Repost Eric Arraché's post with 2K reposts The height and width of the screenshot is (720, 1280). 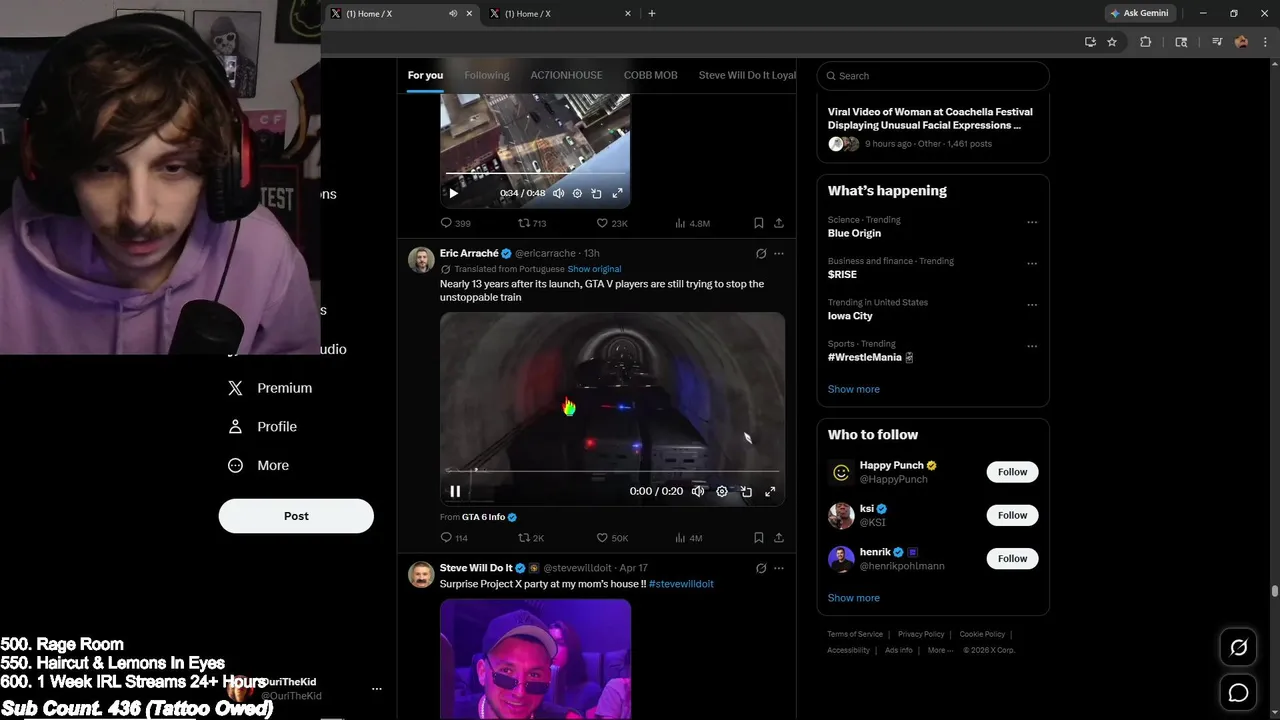click(531, 538)
